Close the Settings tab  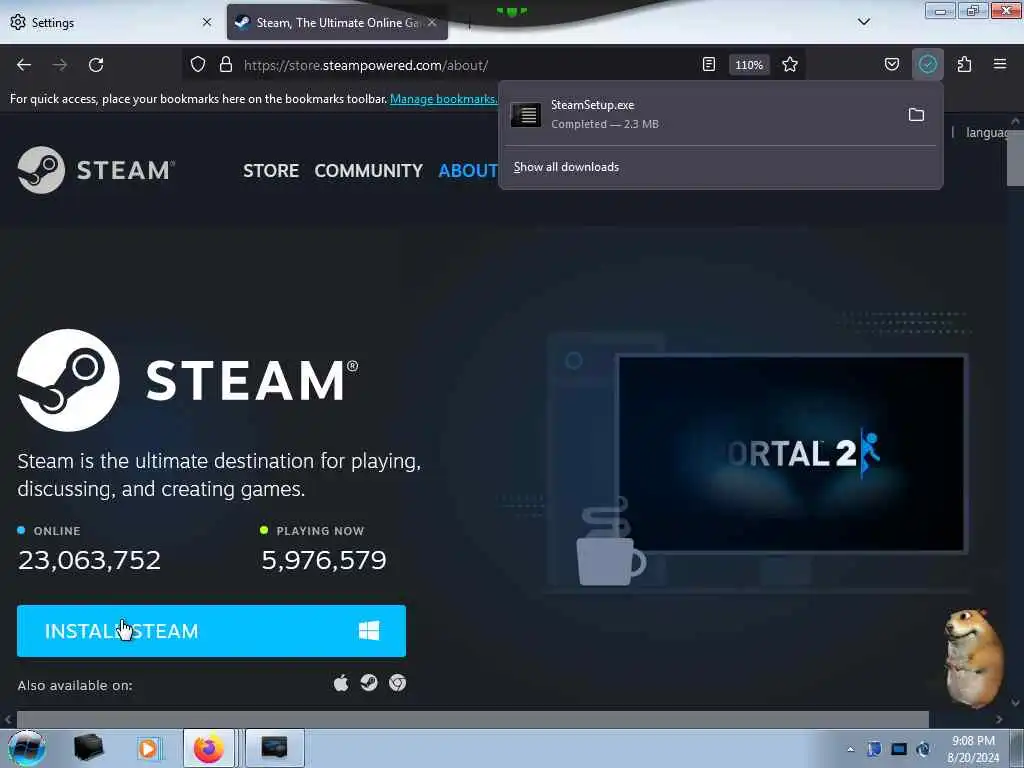click(x=207, y=22)
